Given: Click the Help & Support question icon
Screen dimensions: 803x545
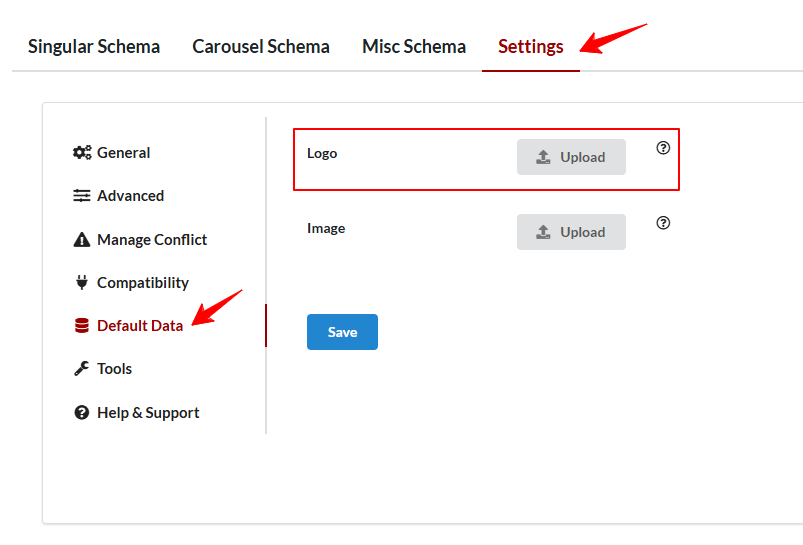Looking at the screenshot, I should coord(82,412).
